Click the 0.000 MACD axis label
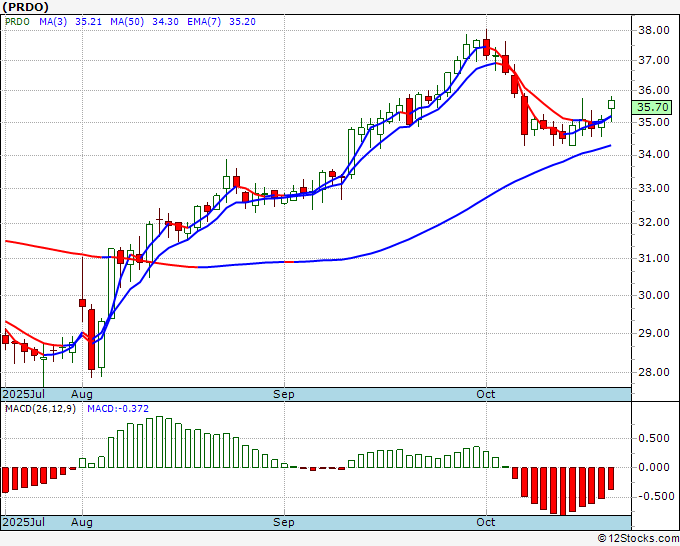 pos(654,468)
